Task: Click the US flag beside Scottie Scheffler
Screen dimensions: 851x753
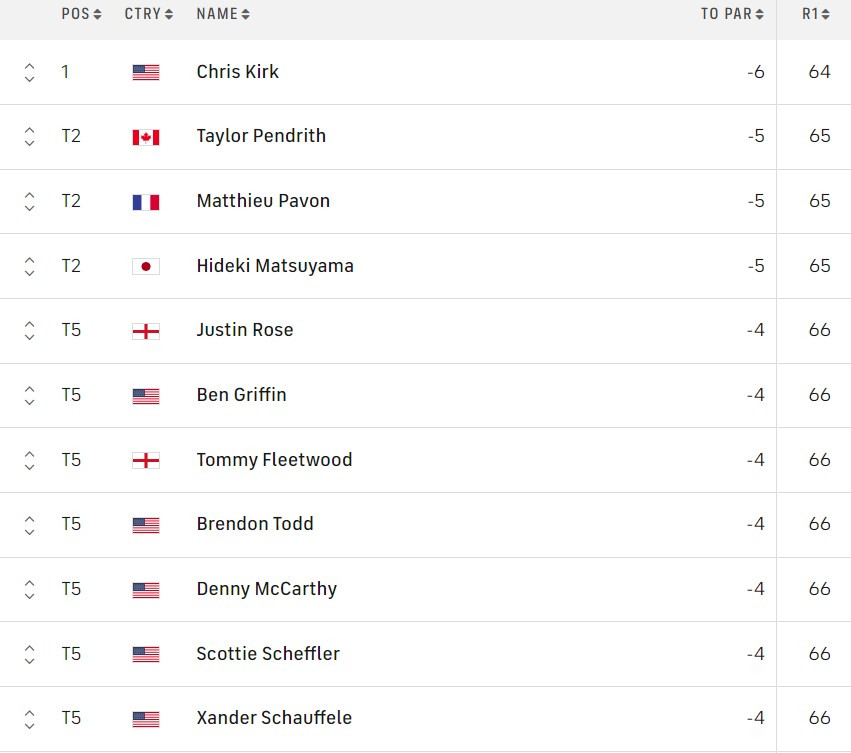Action: 146,653
